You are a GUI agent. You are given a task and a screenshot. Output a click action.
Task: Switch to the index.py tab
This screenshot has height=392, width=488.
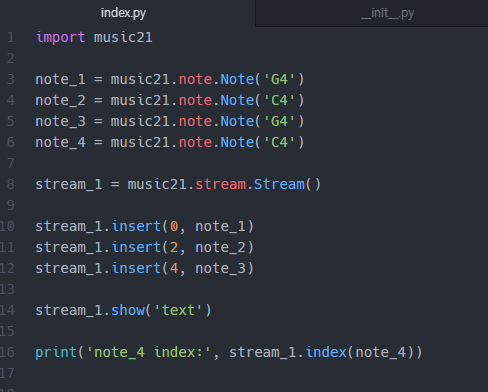[123, 13]
